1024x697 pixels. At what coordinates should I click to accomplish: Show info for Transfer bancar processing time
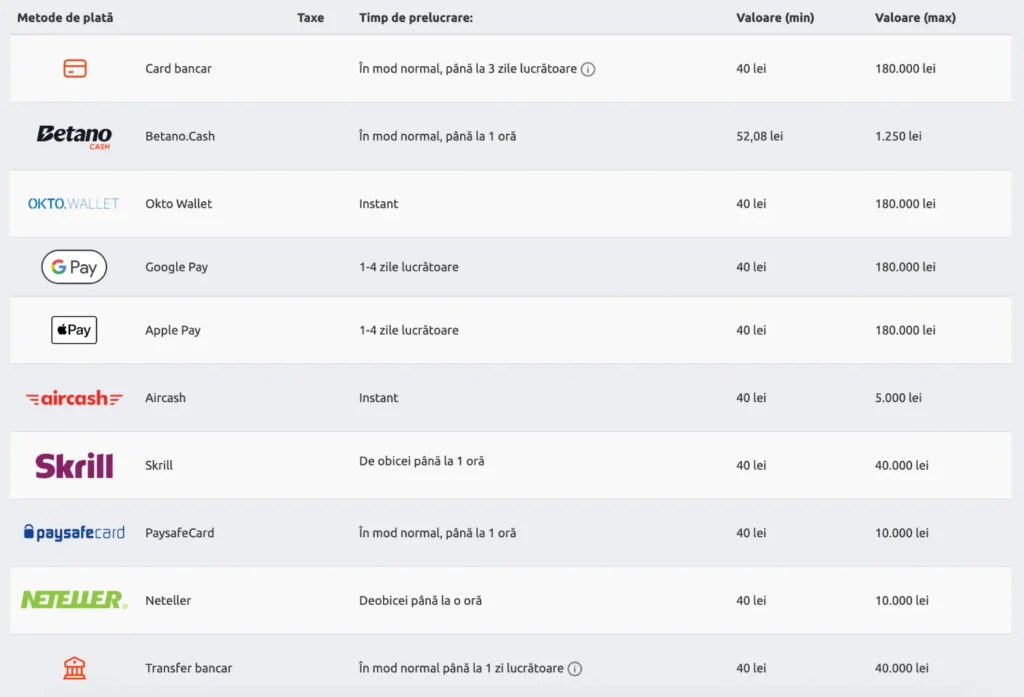click(575, 668)
